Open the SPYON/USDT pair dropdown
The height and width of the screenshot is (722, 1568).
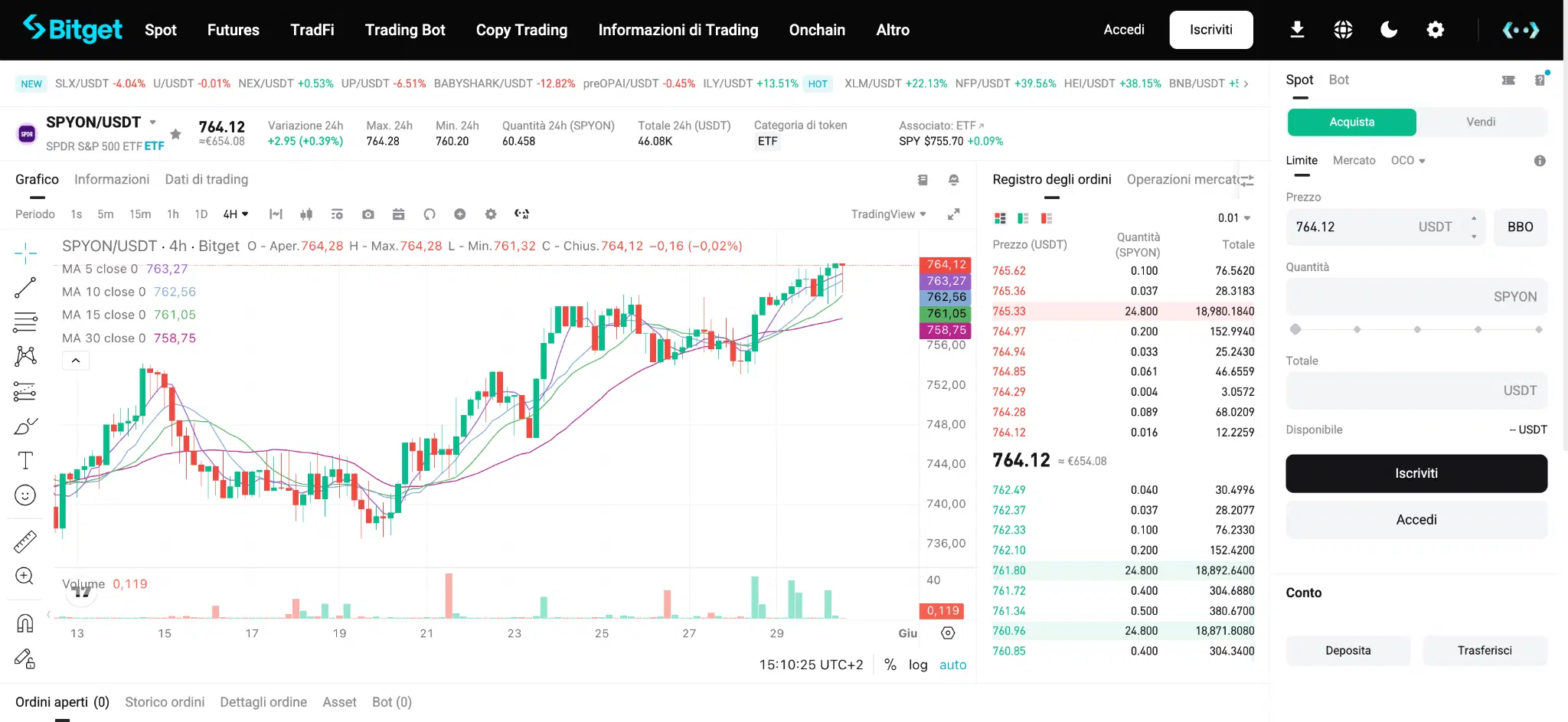pyautogui.click(x=152, y=123)
